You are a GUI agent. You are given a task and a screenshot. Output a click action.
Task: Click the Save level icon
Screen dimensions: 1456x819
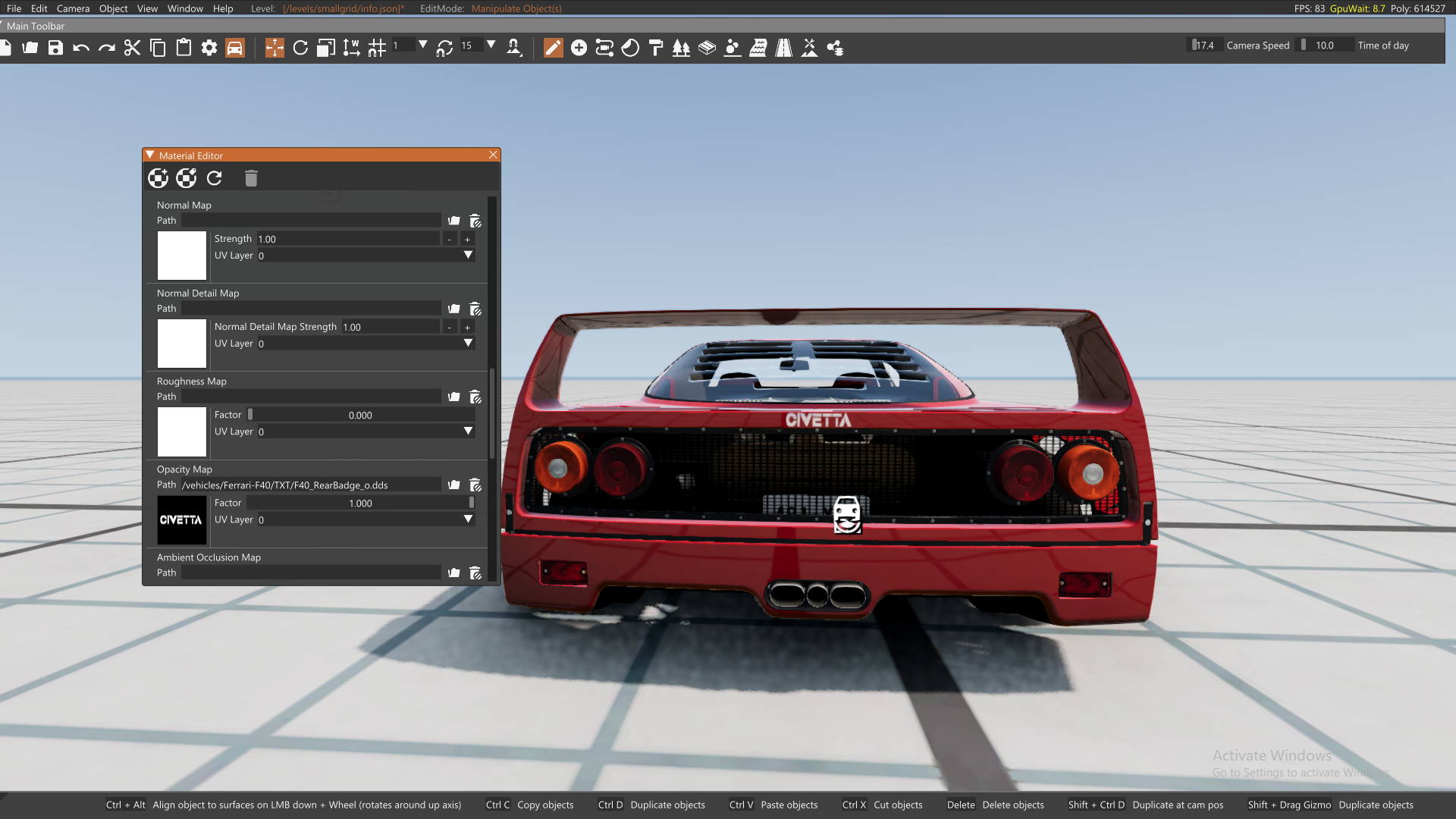point(55,48)
